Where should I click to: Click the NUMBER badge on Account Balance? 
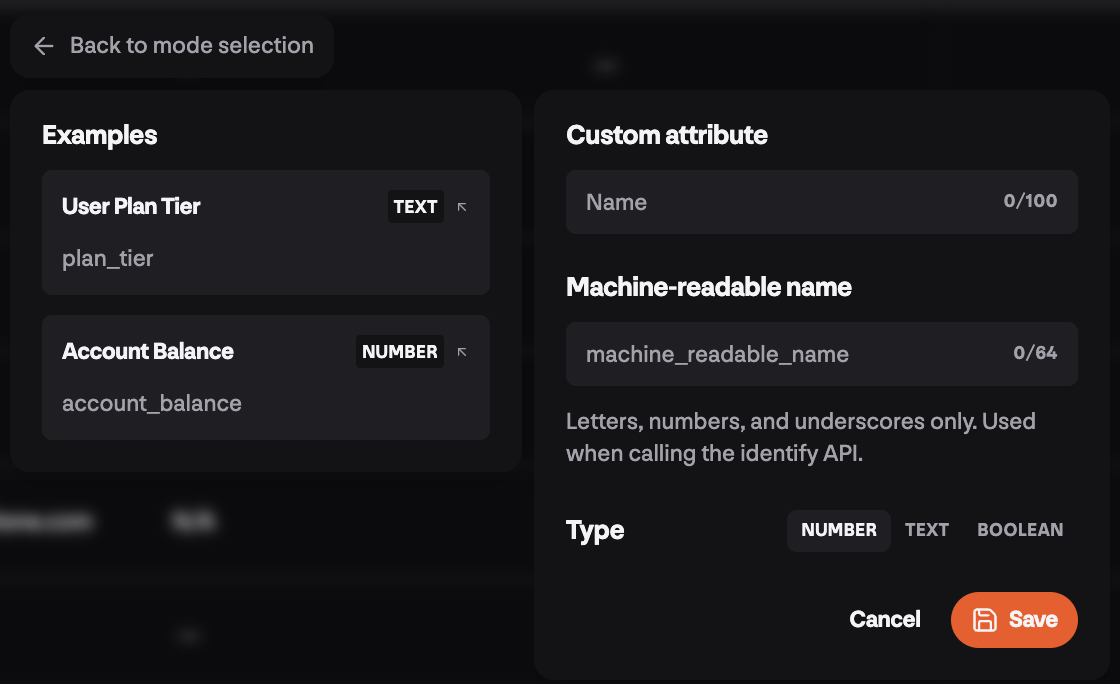(400, 351)
